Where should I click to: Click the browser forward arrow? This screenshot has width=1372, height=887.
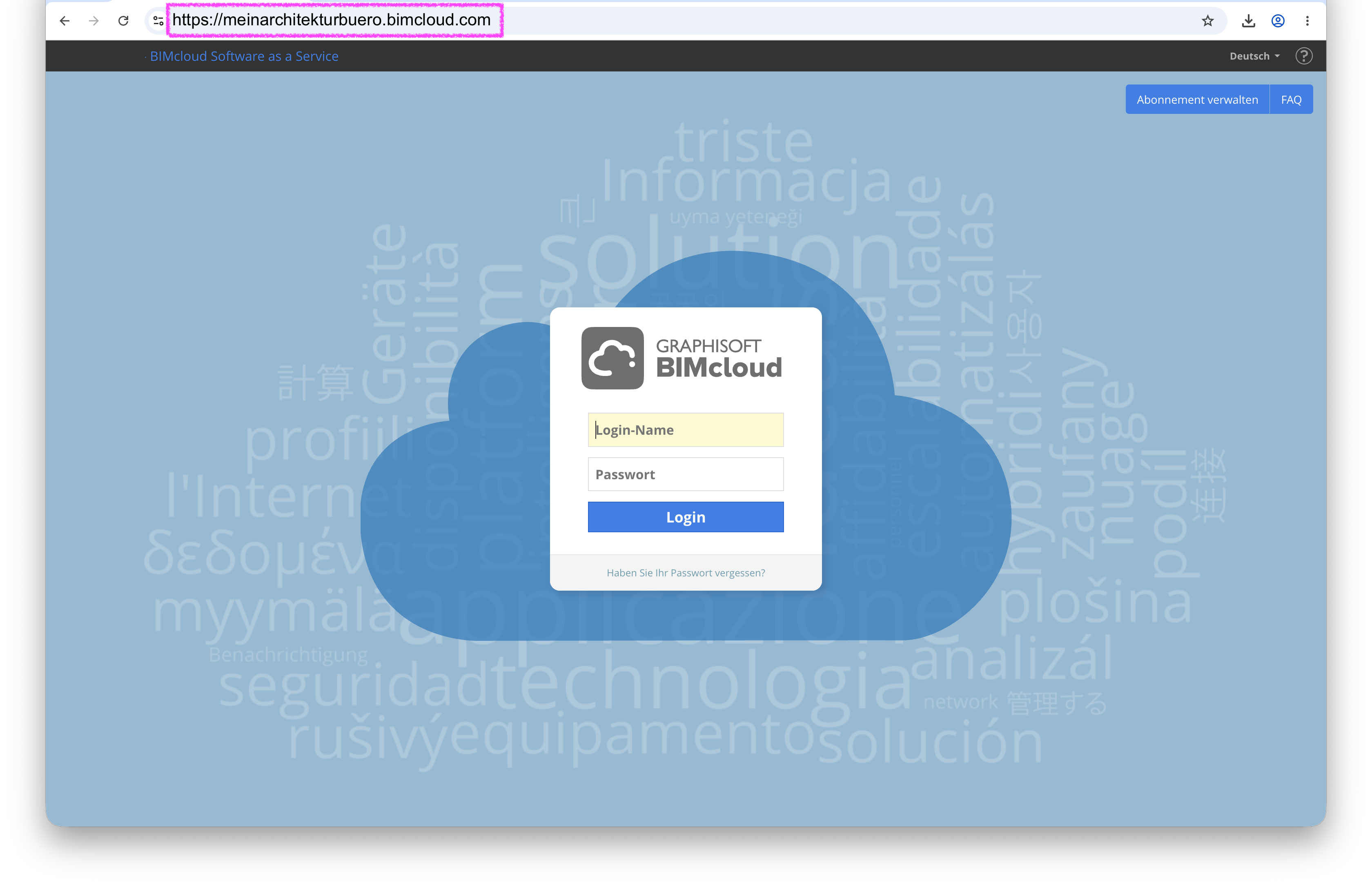(94, 21)
